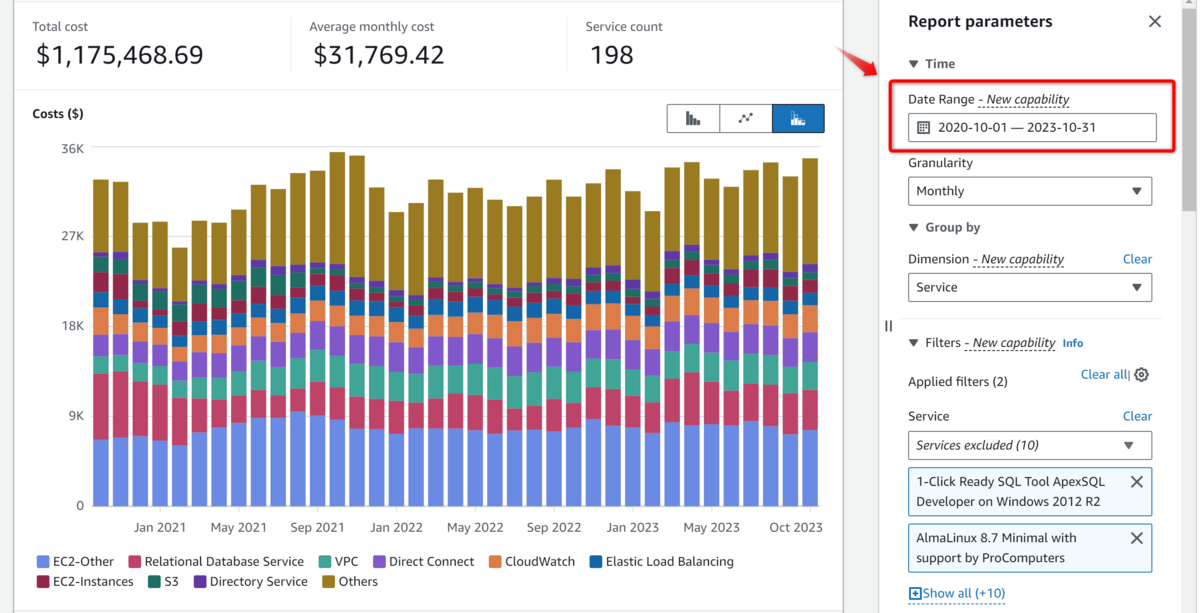Switch to the line chart view icon
Screen dimensions: 1200x613
[x=745, y=118]
